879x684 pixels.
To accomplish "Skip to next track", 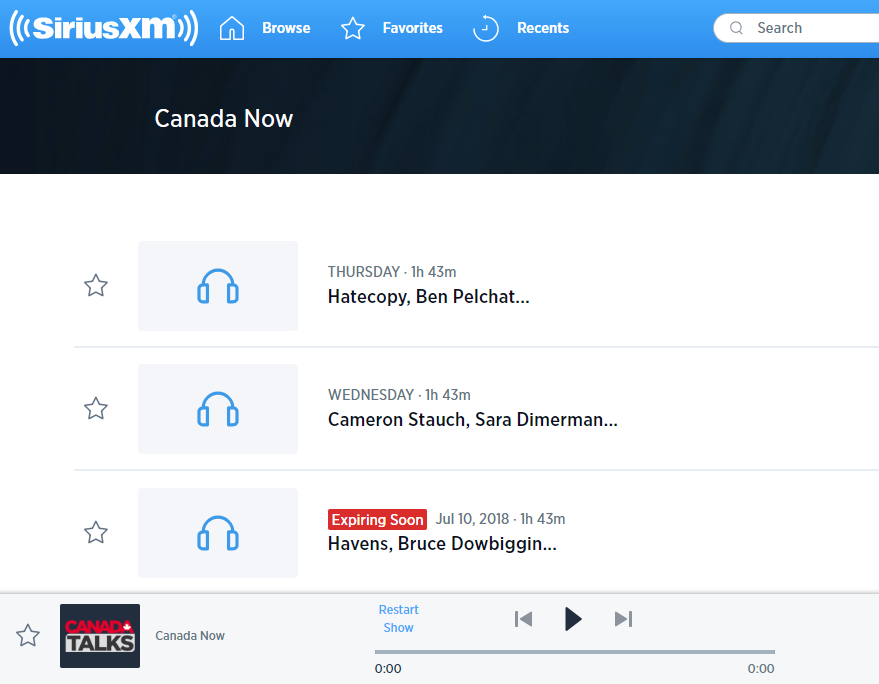I will (623, 619).
